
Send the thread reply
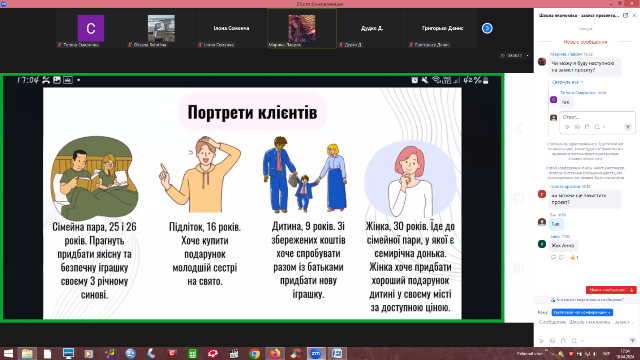[x=628, y=127]
